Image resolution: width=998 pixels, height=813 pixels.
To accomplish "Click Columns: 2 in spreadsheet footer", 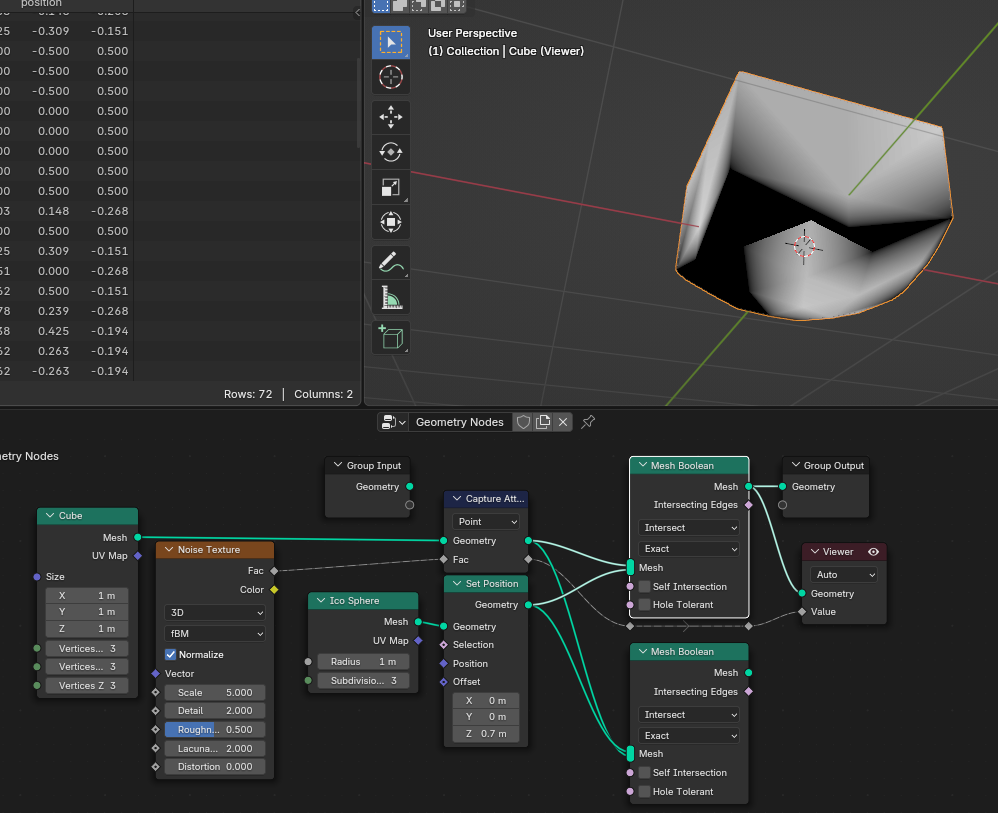I will click(x=323, y=394).
